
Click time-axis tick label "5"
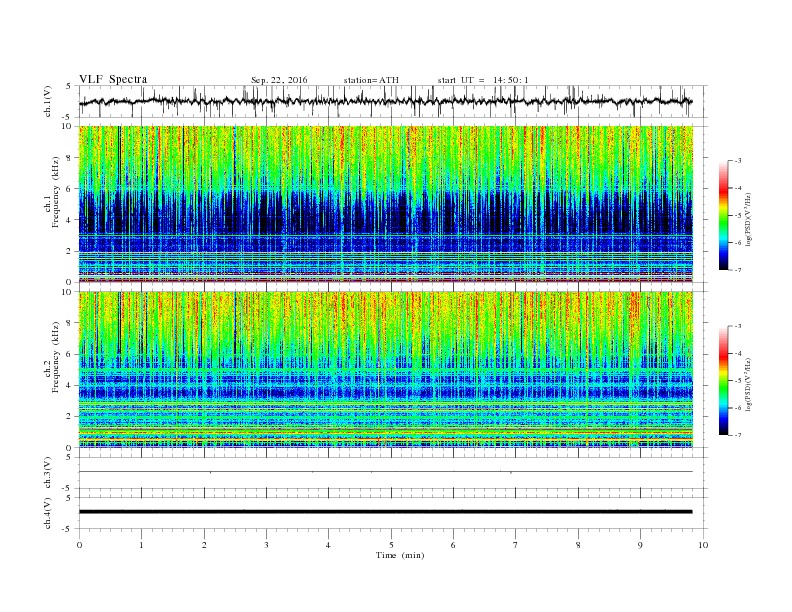391,545
